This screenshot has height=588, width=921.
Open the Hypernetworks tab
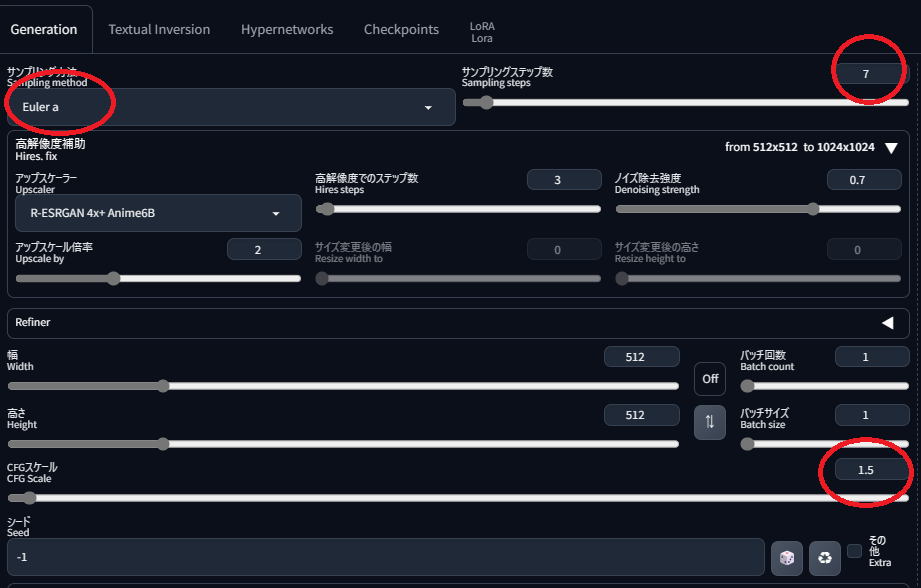pyautogui.click(x=287, y=29)
